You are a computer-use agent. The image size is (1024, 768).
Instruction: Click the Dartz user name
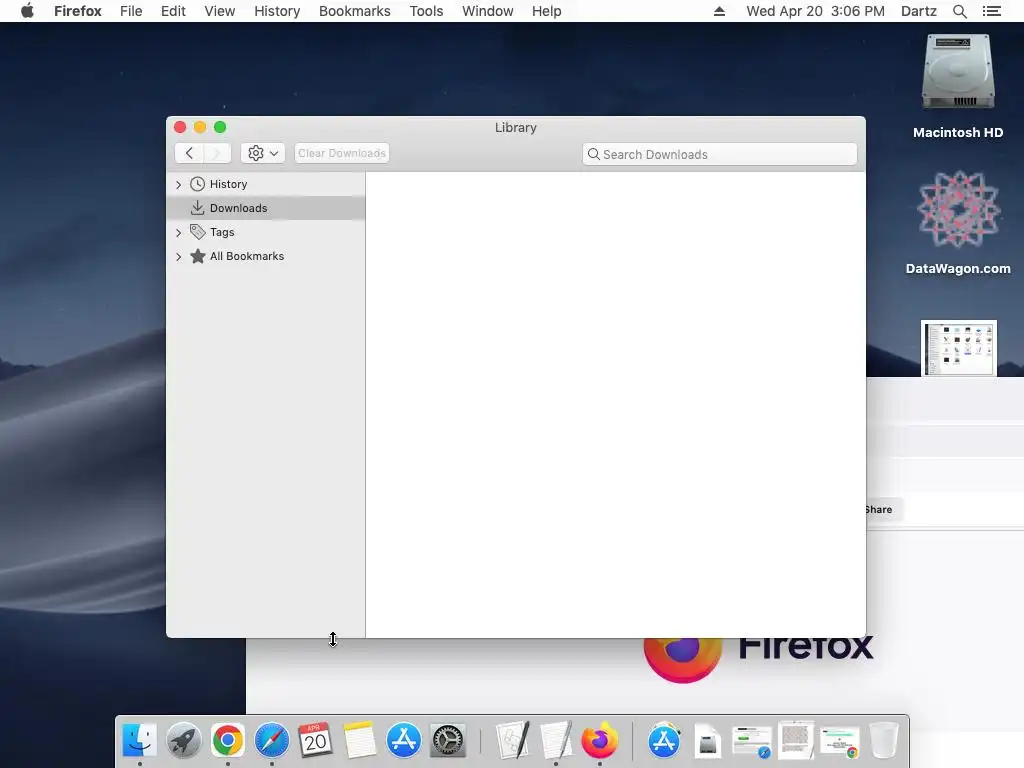pos(918,11)
